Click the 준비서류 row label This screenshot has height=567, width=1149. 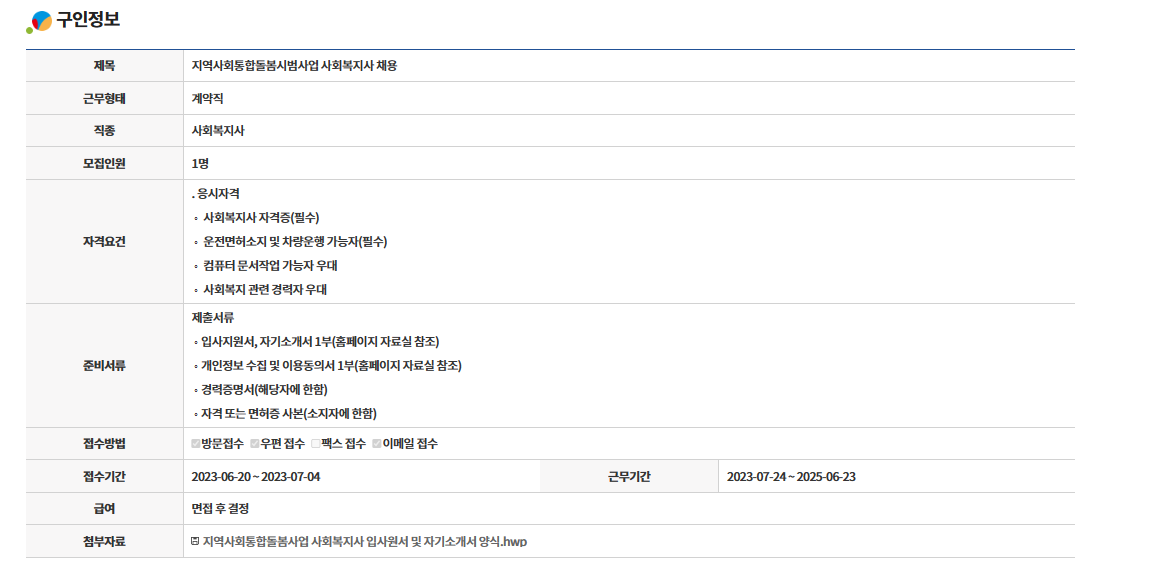click(x=104, y=365)
